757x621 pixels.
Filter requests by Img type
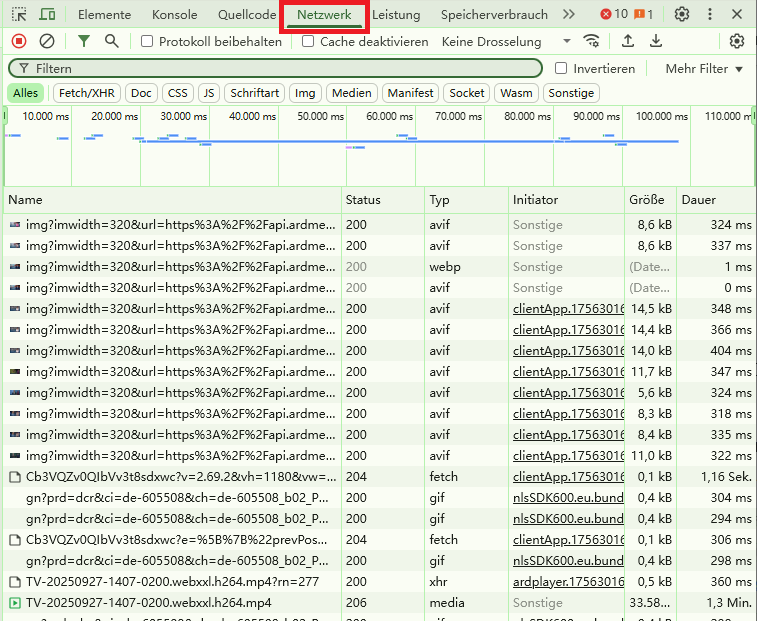[x=305, y=93]
